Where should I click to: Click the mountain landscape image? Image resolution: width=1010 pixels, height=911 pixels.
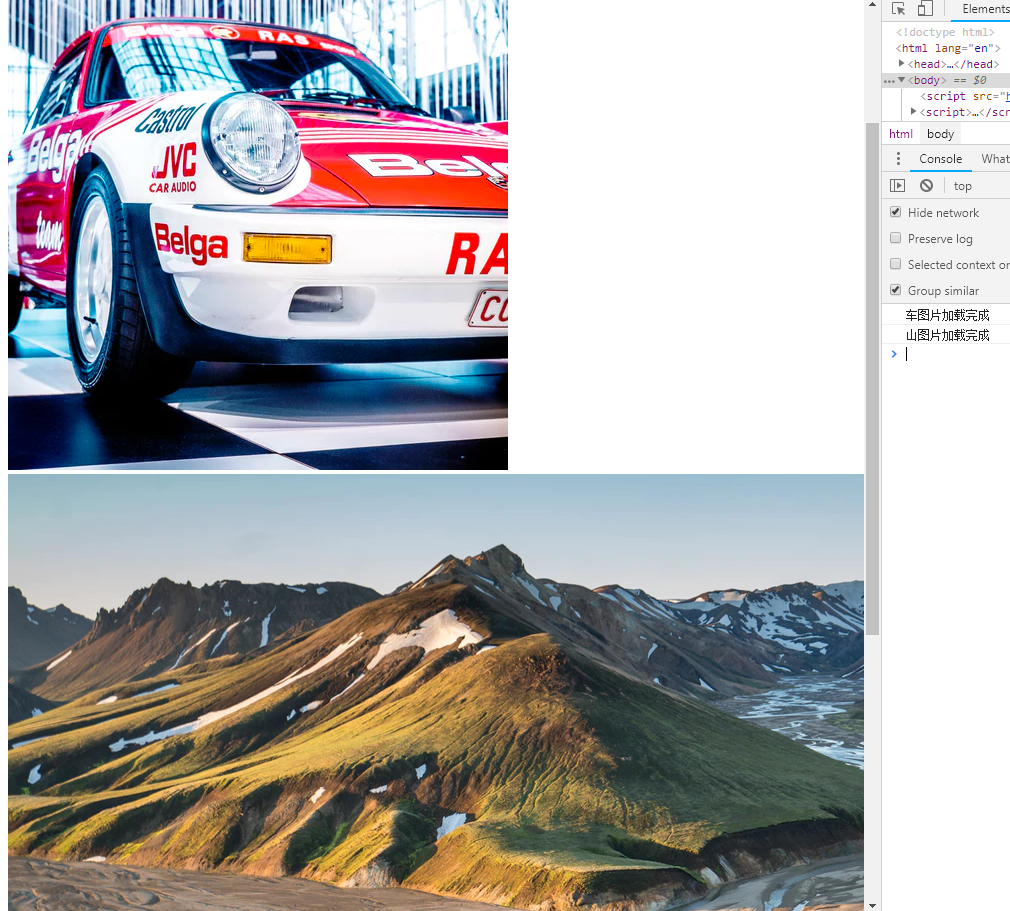[x=435, y=693]
